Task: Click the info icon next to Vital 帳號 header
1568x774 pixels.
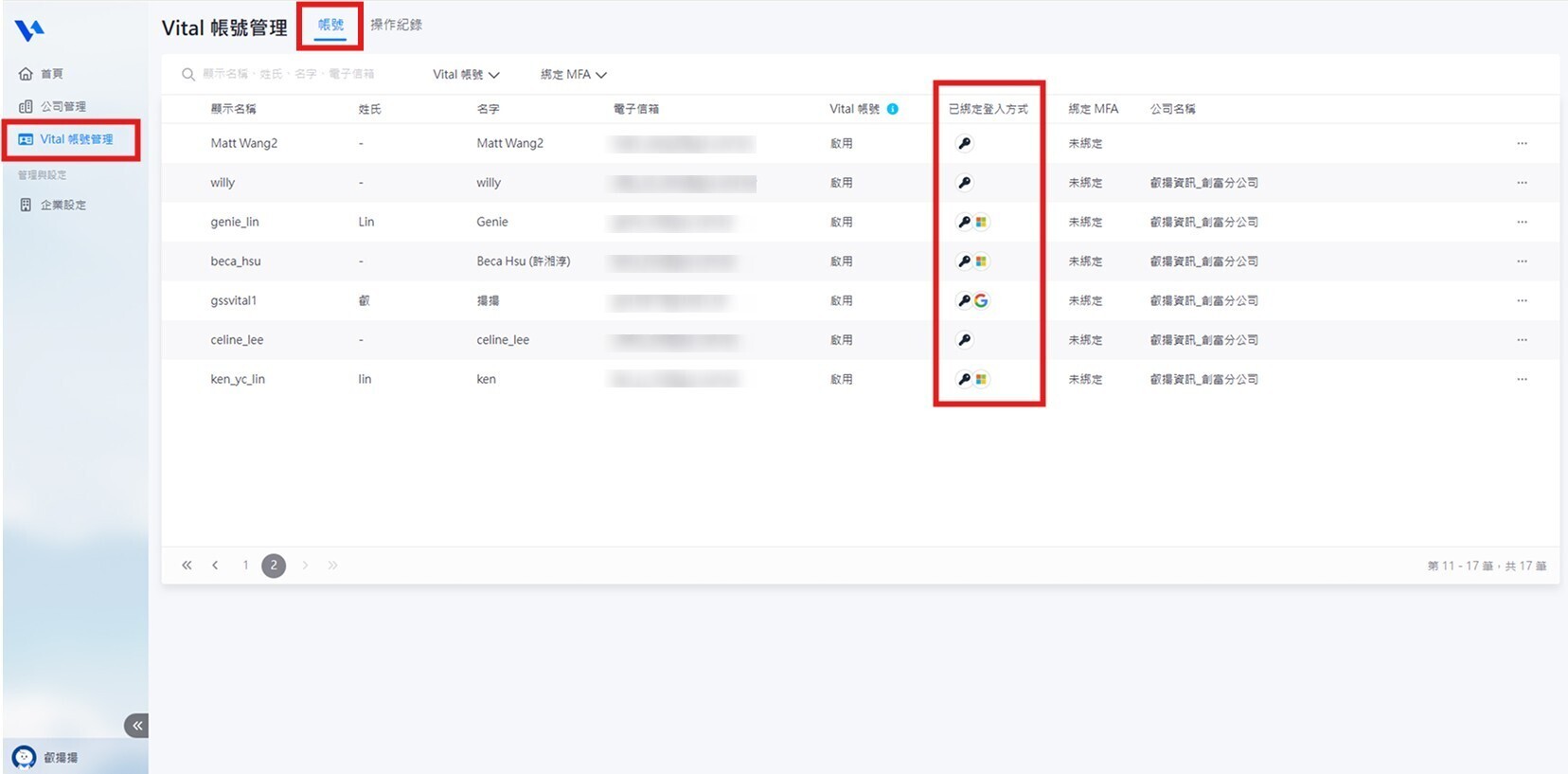Action: (x=892, y=109)
